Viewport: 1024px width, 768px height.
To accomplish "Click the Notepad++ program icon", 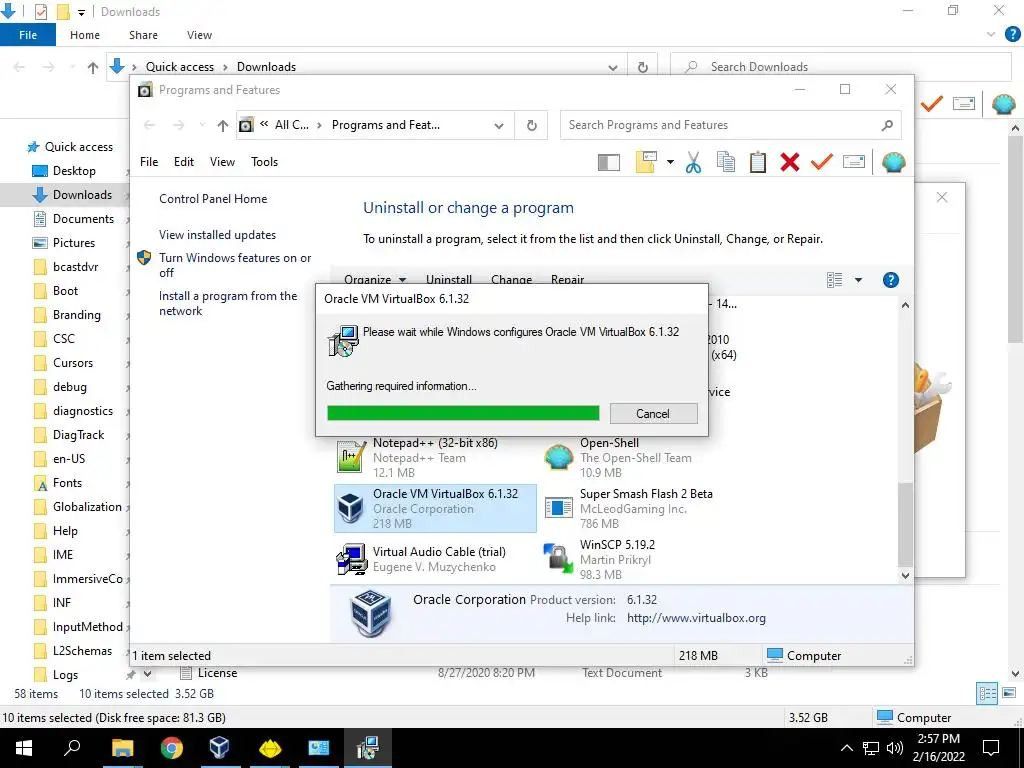I will (351, 457).
